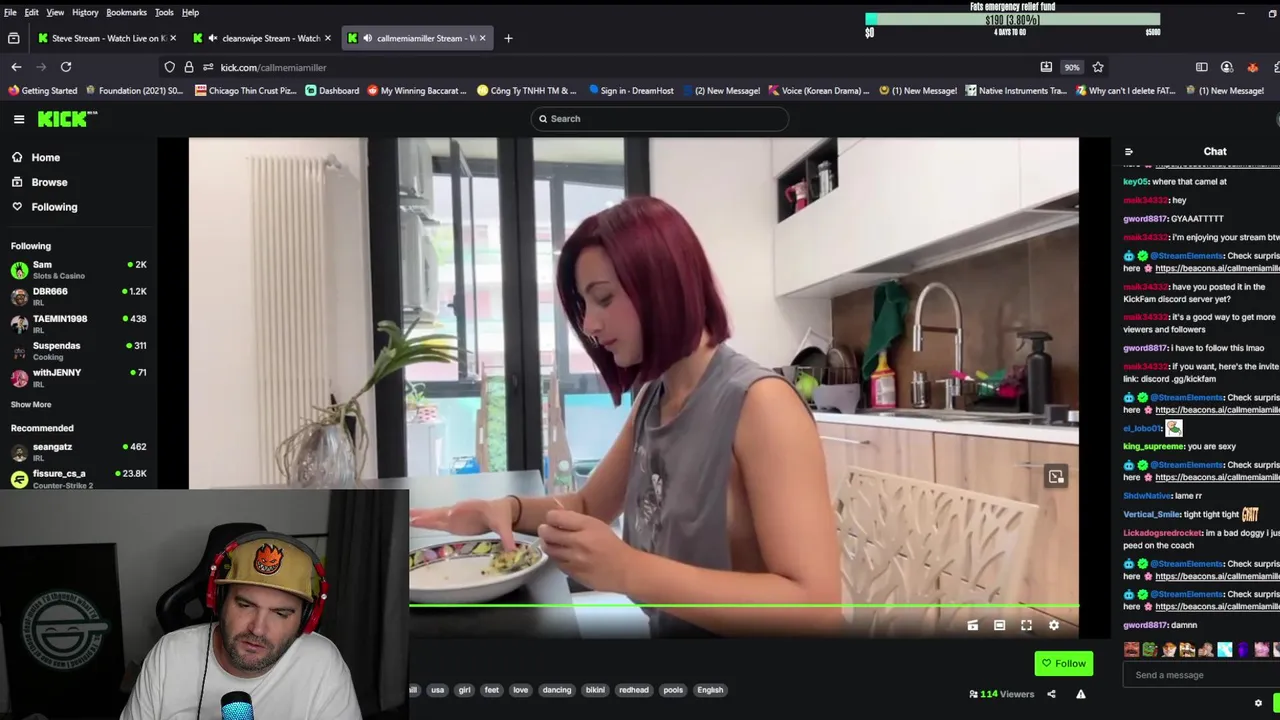This screenshot has height=720, width=1280.
Task: Open new tab with plus button
Action: click(x=508, y=38)
